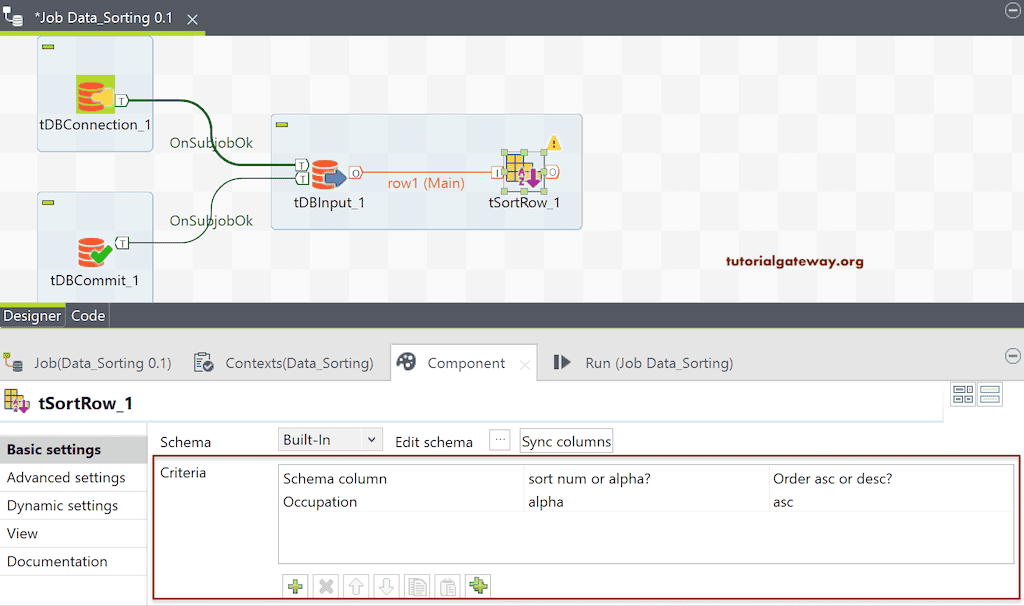Switch to the Code tab
Screen dimensions: 1024x606
tap(87, 315)
